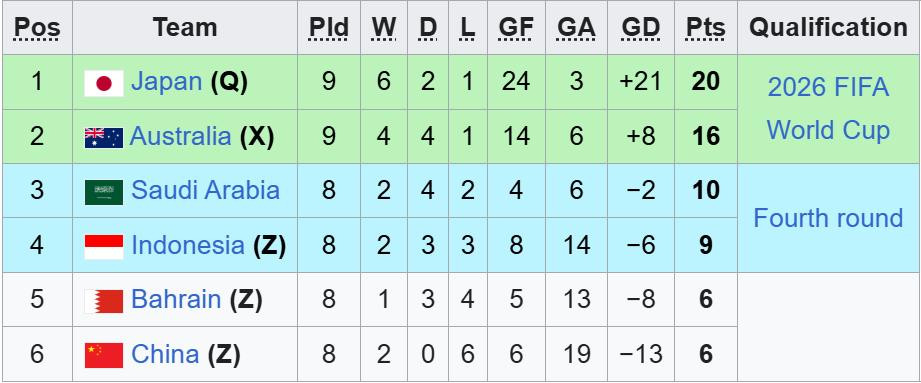Click the GF column header abbreviation
The height and width of the screenshot is (383, 921).
[516, 28]
